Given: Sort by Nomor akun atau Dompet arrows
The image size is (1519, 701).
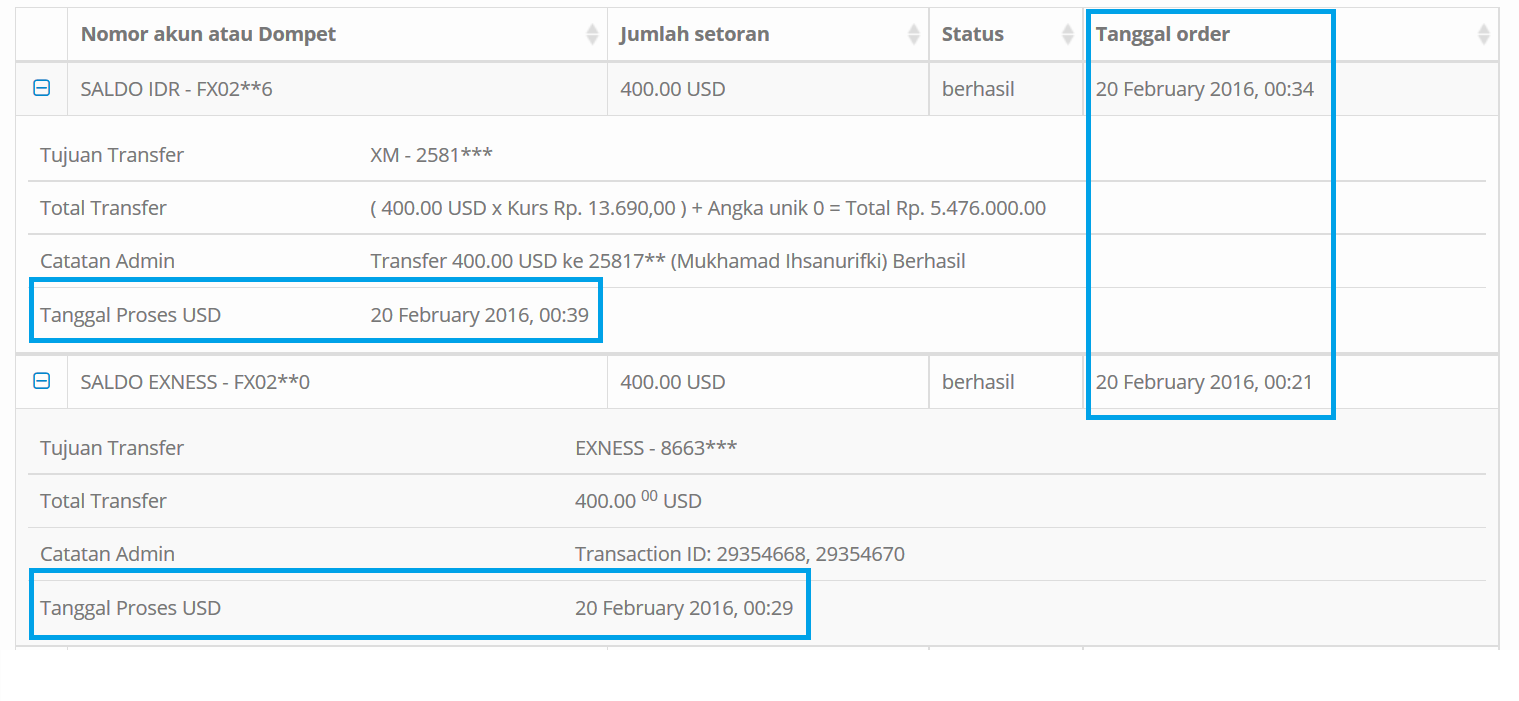Looking at the screenshot, I should pyautogui.click(x=592, y=34).
